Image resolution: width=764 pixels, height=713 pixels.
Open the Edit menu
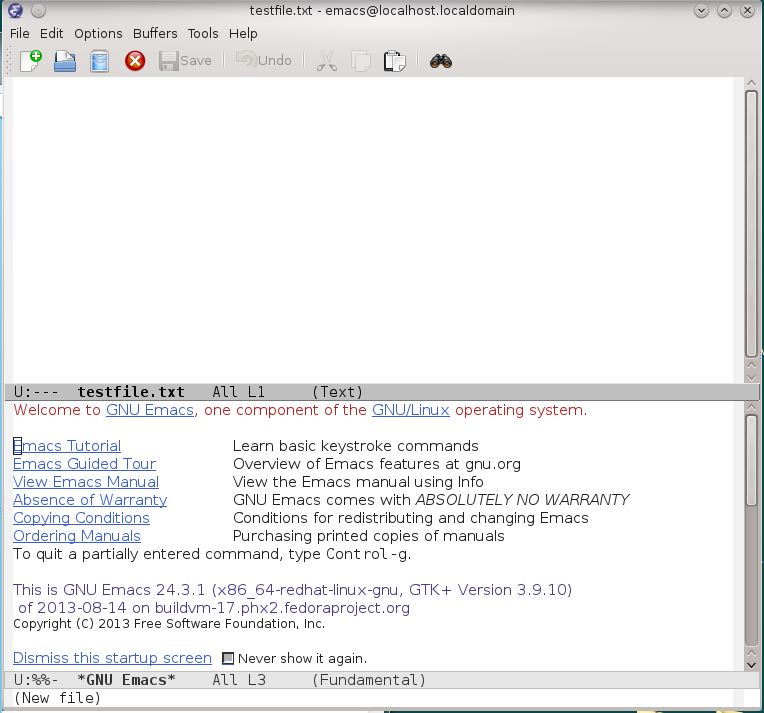pos(51,34)
